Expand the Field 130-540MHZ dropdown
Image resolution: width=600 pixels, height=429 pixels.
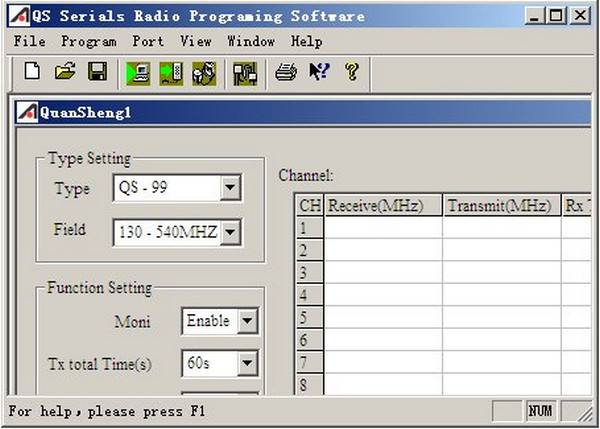(x=230, y=232)
